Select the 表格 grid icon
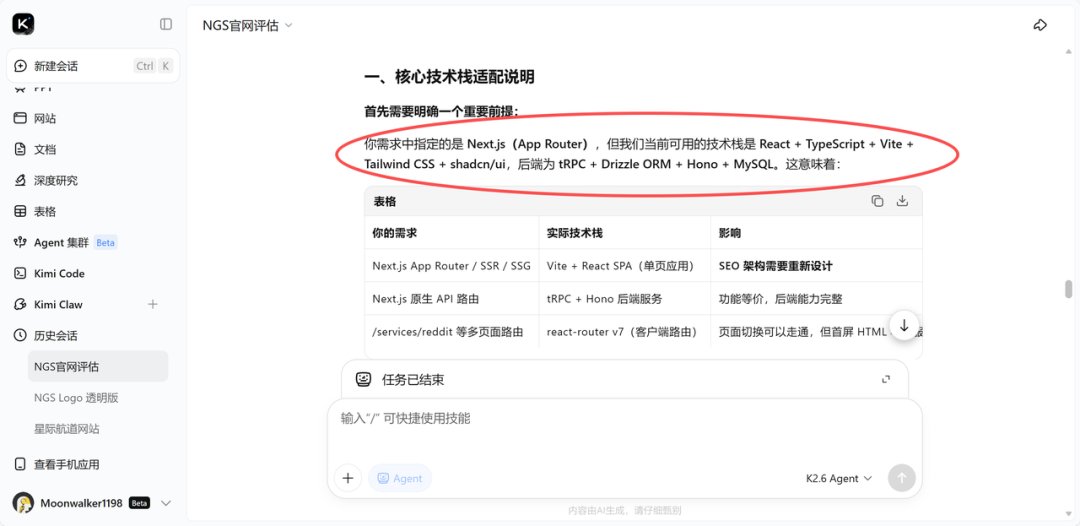This screenshot has width=1080, height=526. [x=20, y=211]
